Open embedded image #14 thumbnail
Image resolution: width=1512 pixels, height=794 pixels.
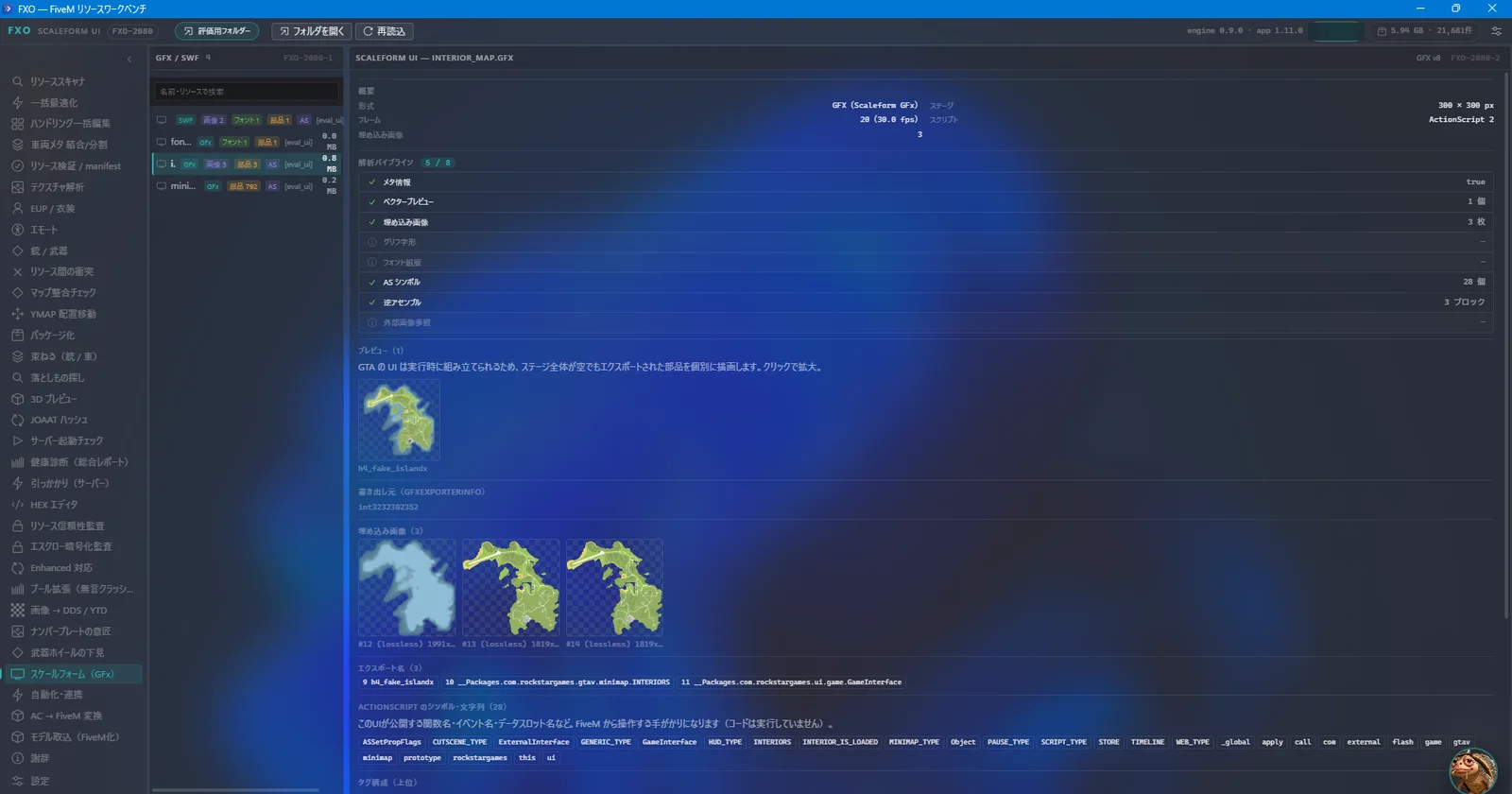pos(614,588)
